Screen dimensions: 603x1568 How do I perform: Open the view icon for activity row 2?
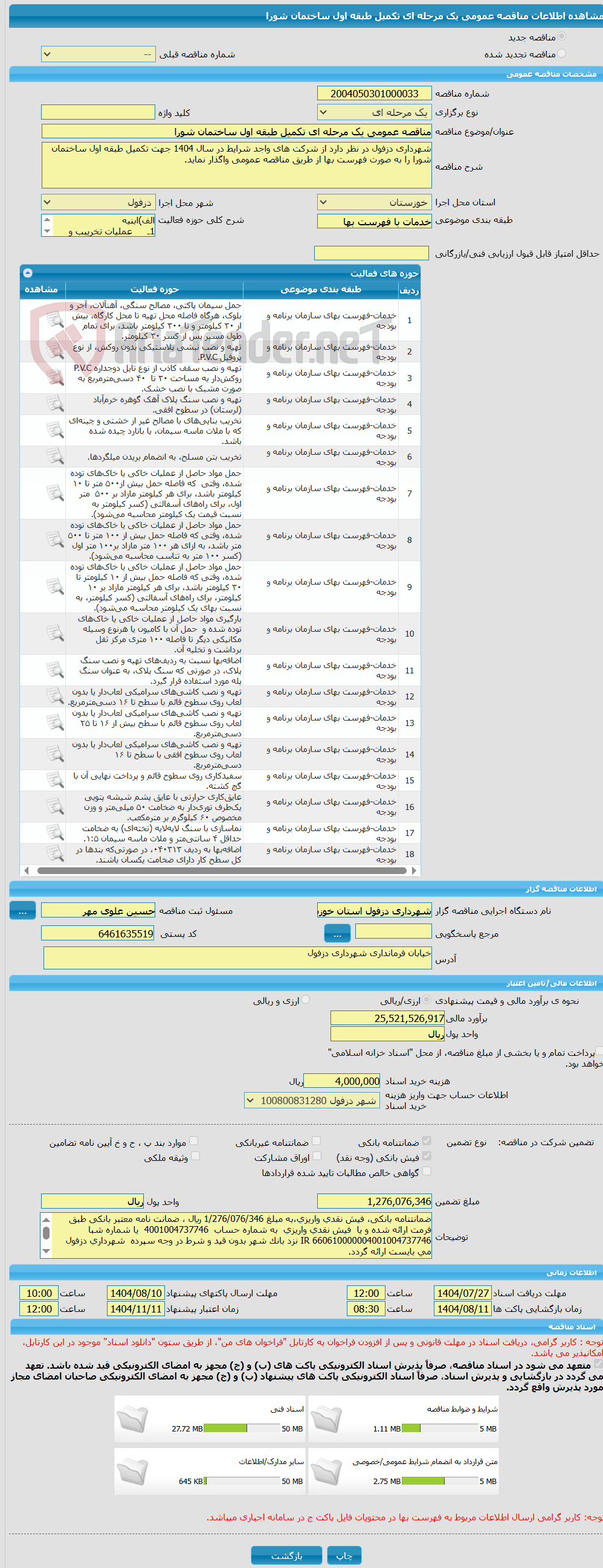(x=55, y=351)
